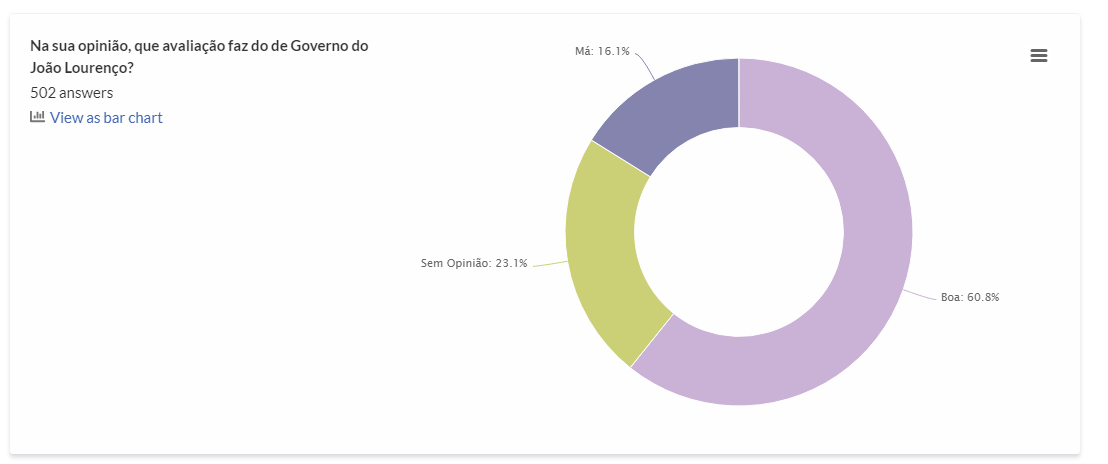Click the "60.8%" percentage value
This screenshot has height=464, width=1108.
(x=981, y=297)
